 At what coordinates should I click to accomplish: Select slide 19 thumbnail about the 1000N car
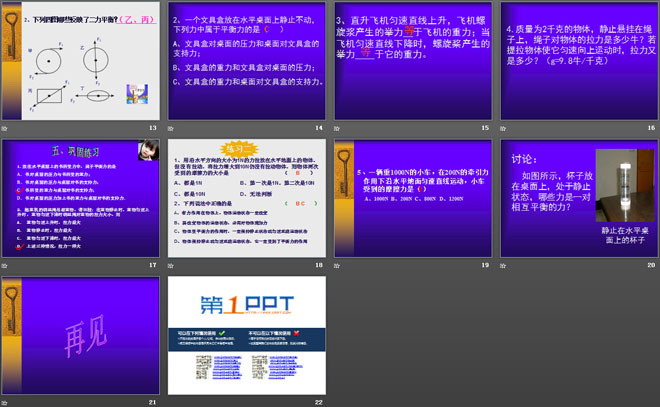413,198
